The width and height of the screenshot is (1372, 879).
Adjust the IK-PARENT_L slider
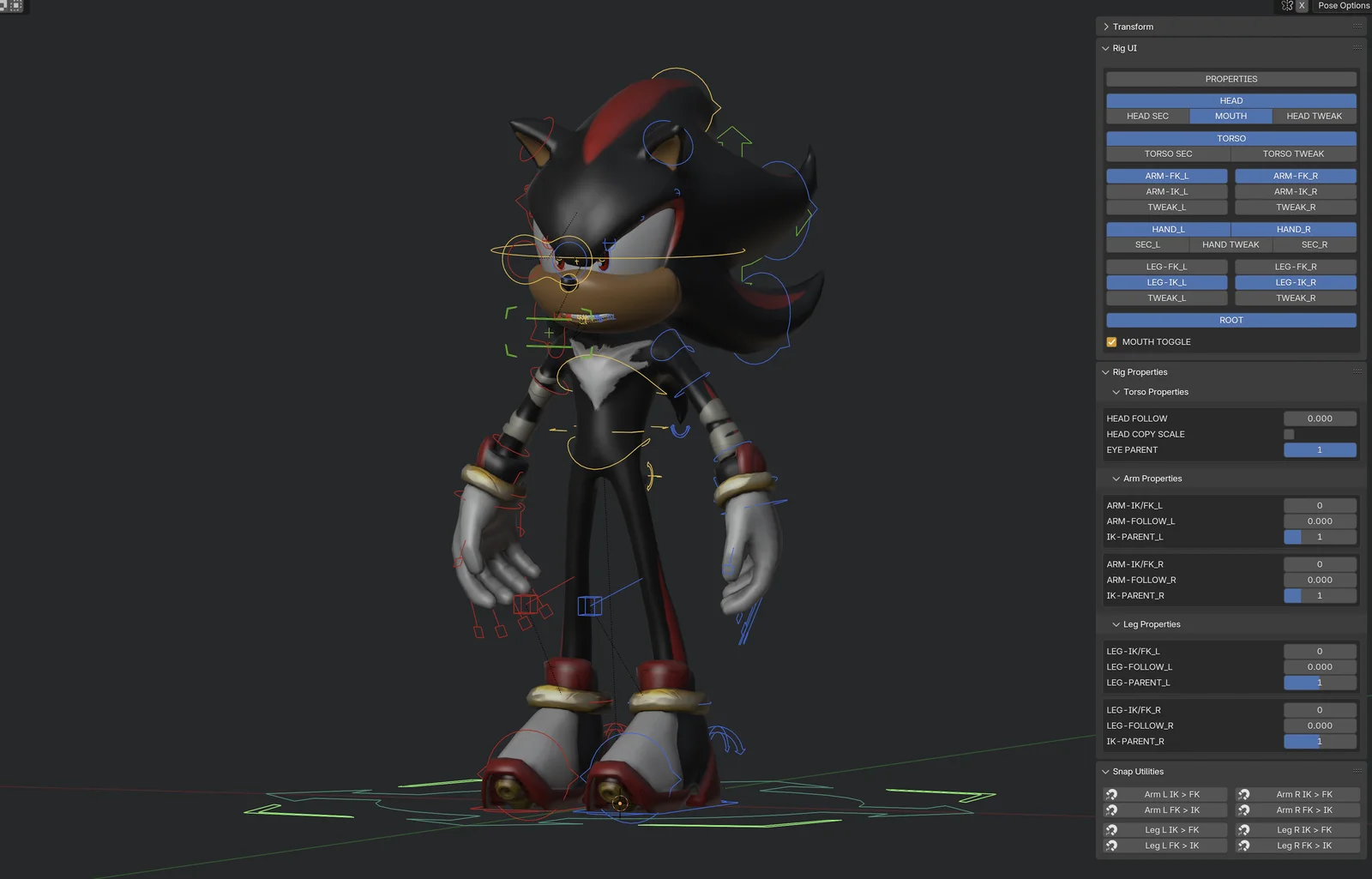tap(1319, 537)
